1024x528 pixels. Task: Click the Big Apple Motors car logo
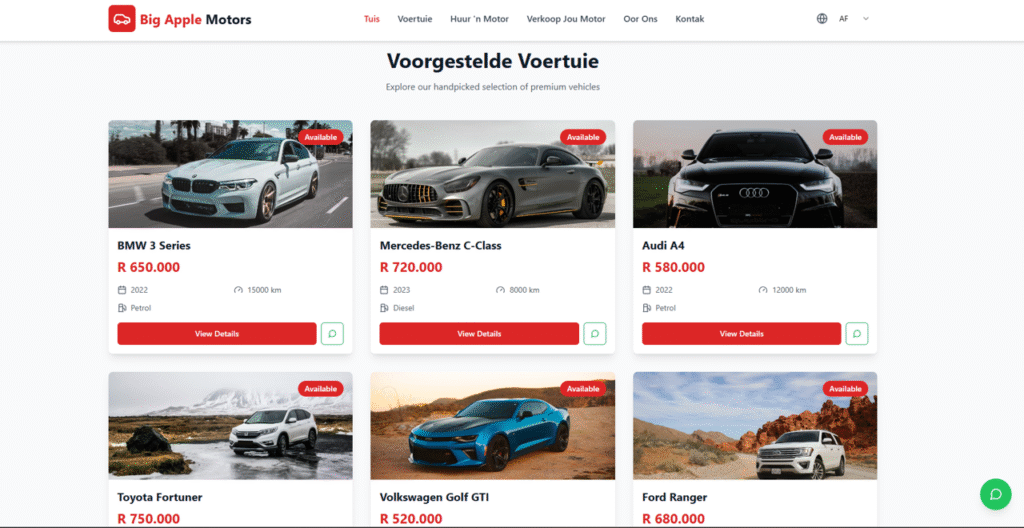[x=121, y=19]
